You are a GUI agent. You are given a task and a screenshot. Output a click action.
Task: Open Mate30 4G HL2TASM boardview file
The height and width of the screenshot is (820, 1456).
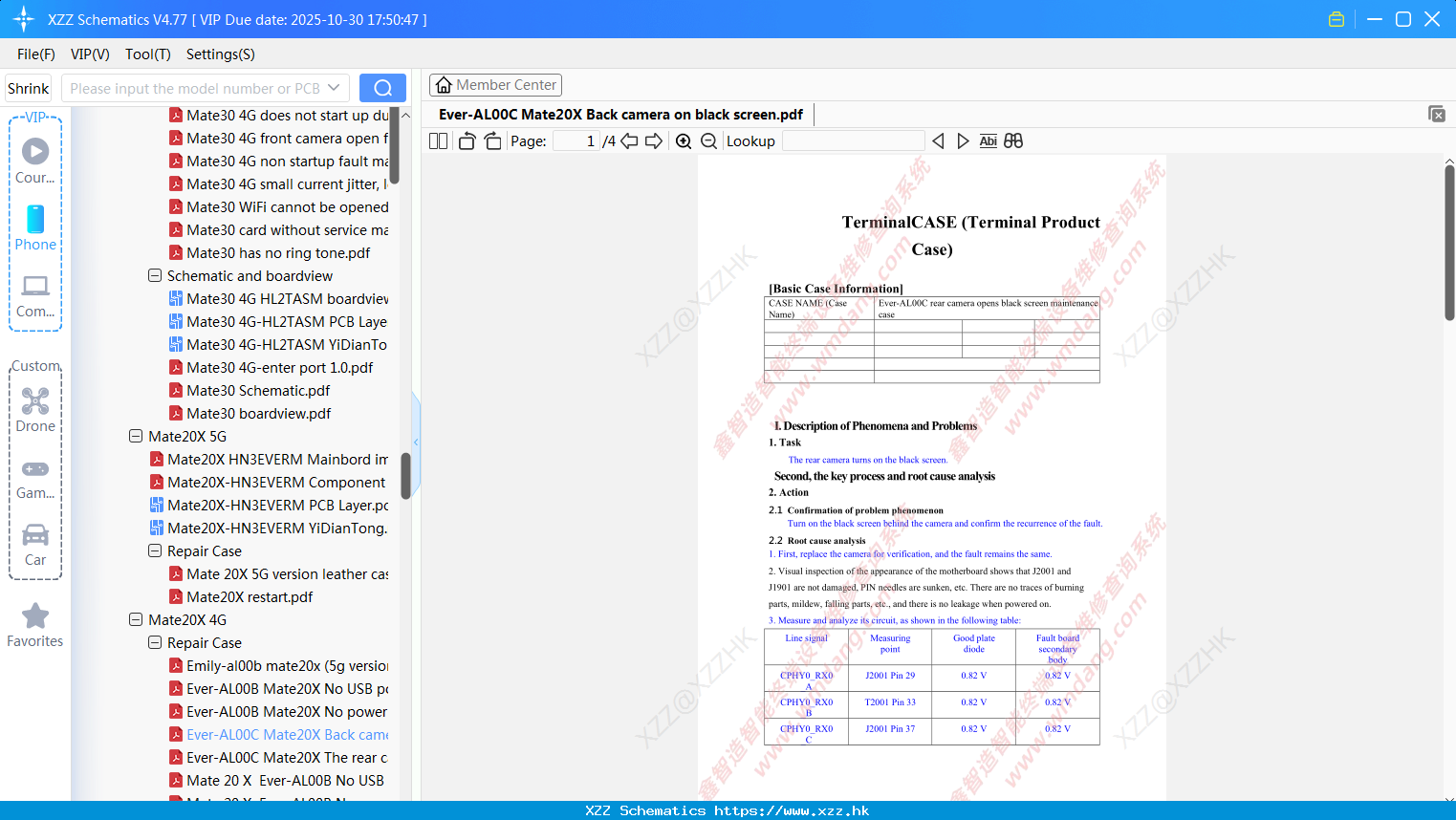click(288, 298)
